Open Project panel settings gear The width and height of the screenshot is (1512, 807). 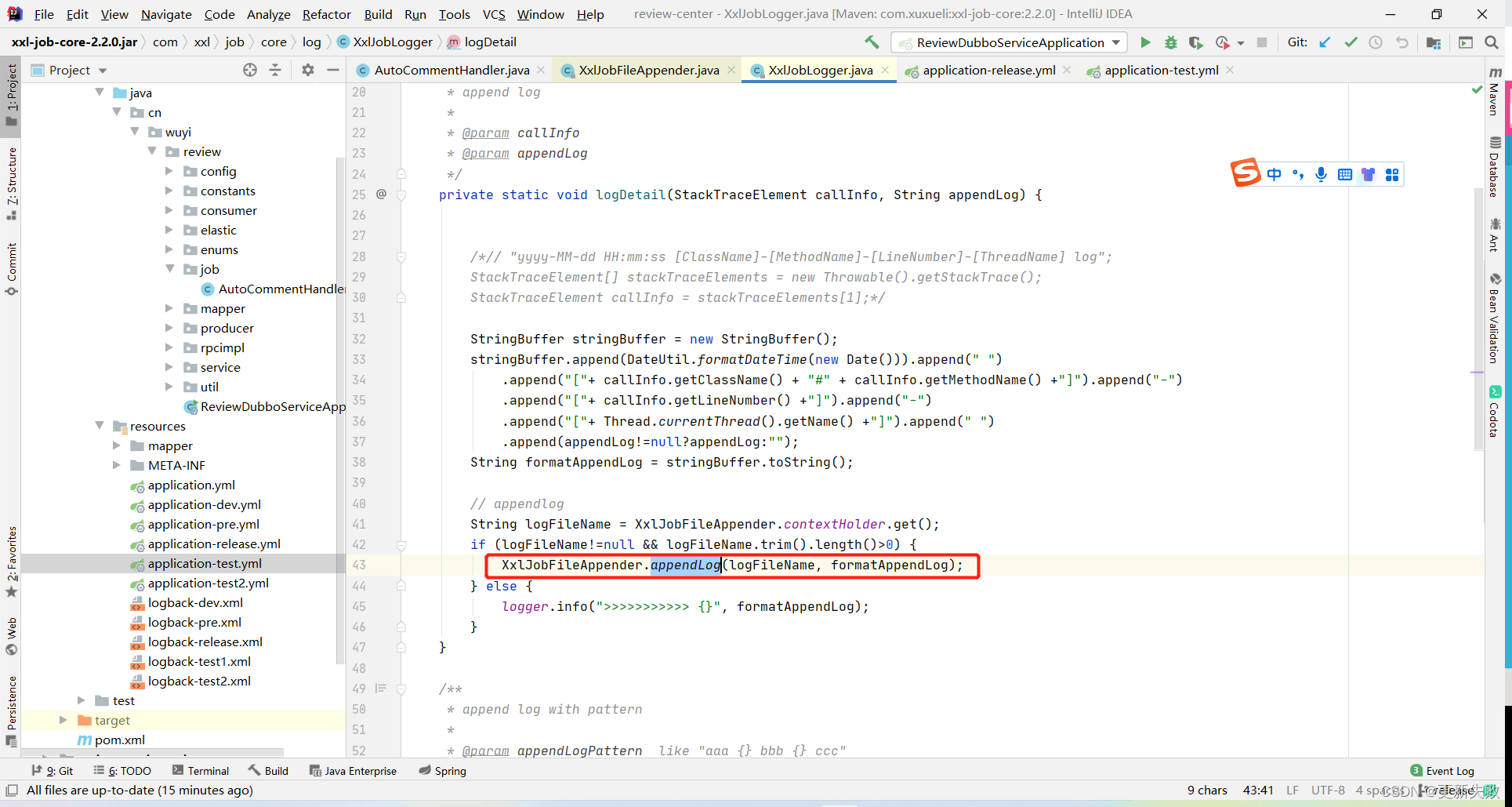(308, 70)
